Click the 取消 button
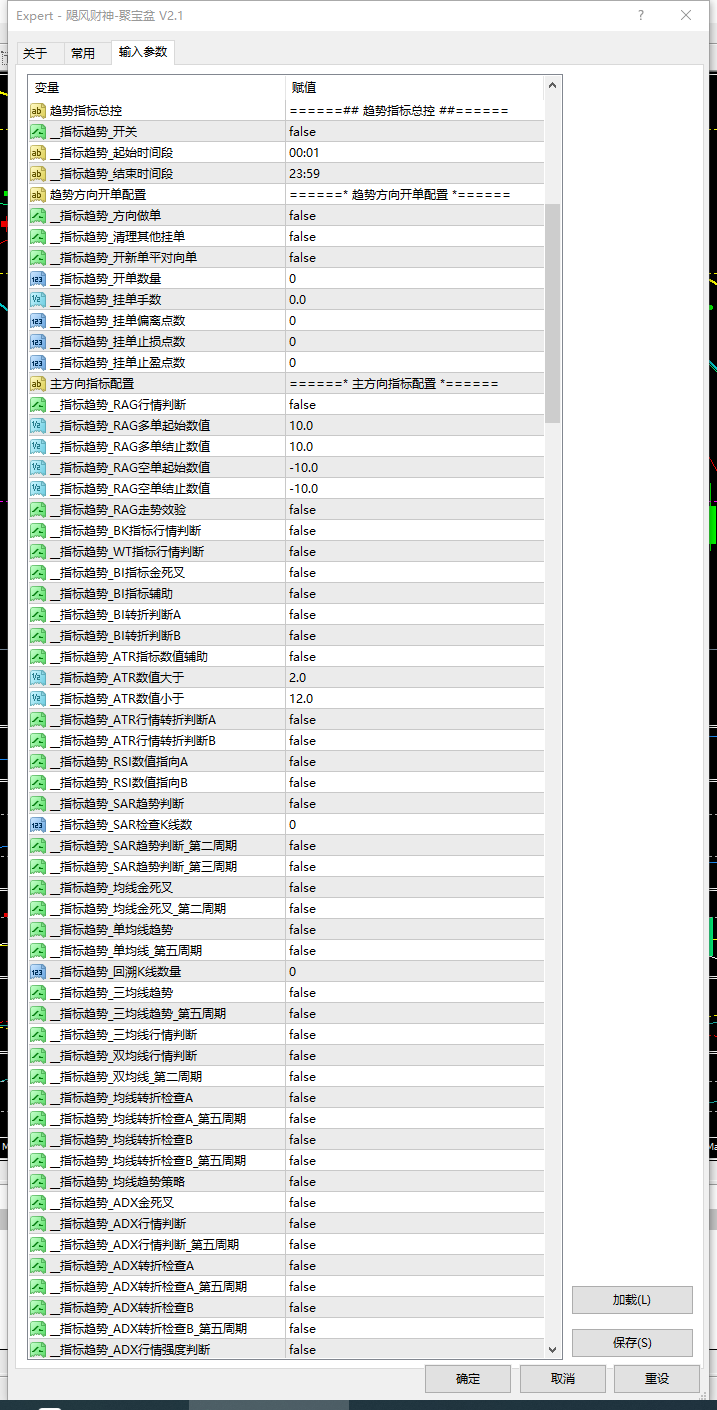Image resolution: width=717 pixels, height=1410 pixels. tap(563, 1379)
